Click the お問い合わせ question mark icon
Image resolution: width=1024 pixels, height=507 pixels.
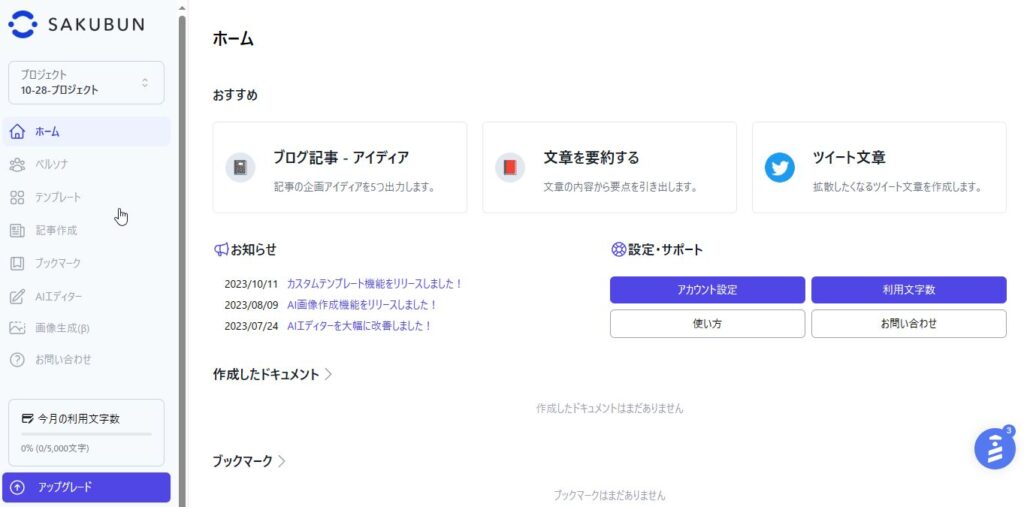pyautogui.click(x=17, y=360)
